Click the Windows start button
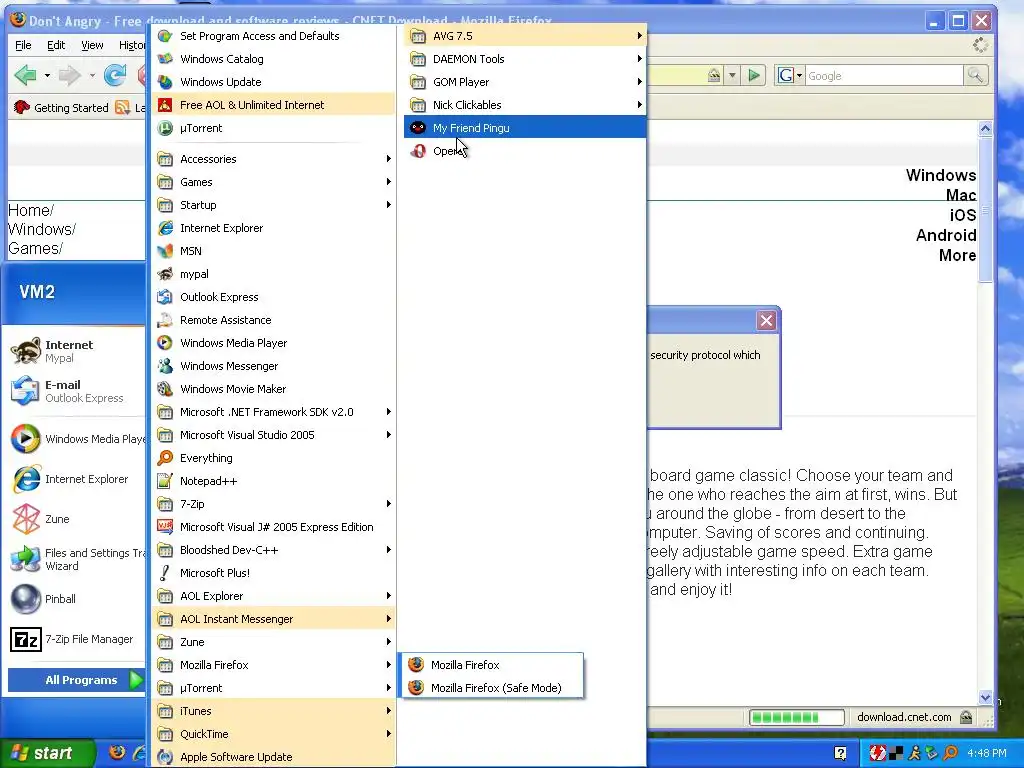The width and height of the screenshot is (1024, 768). click(x=46, y=753)
